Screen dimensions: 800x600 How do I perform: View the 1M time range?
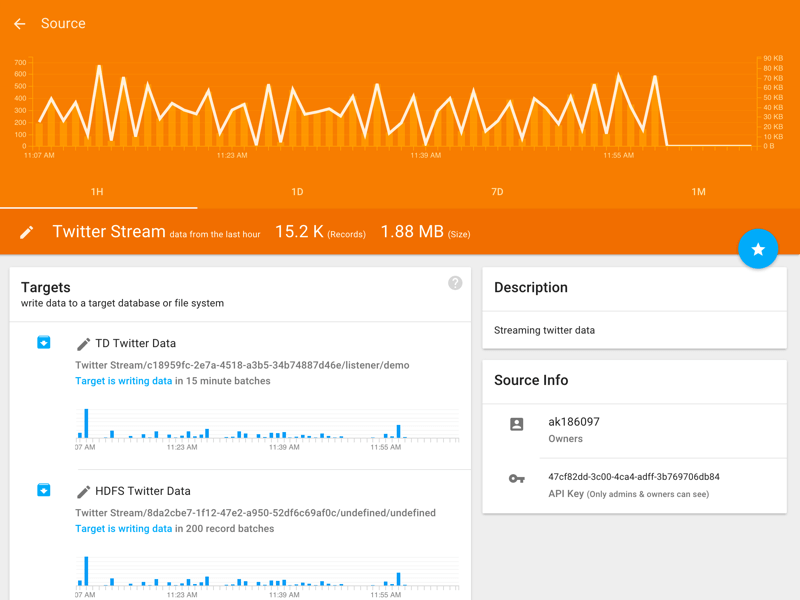697,191
